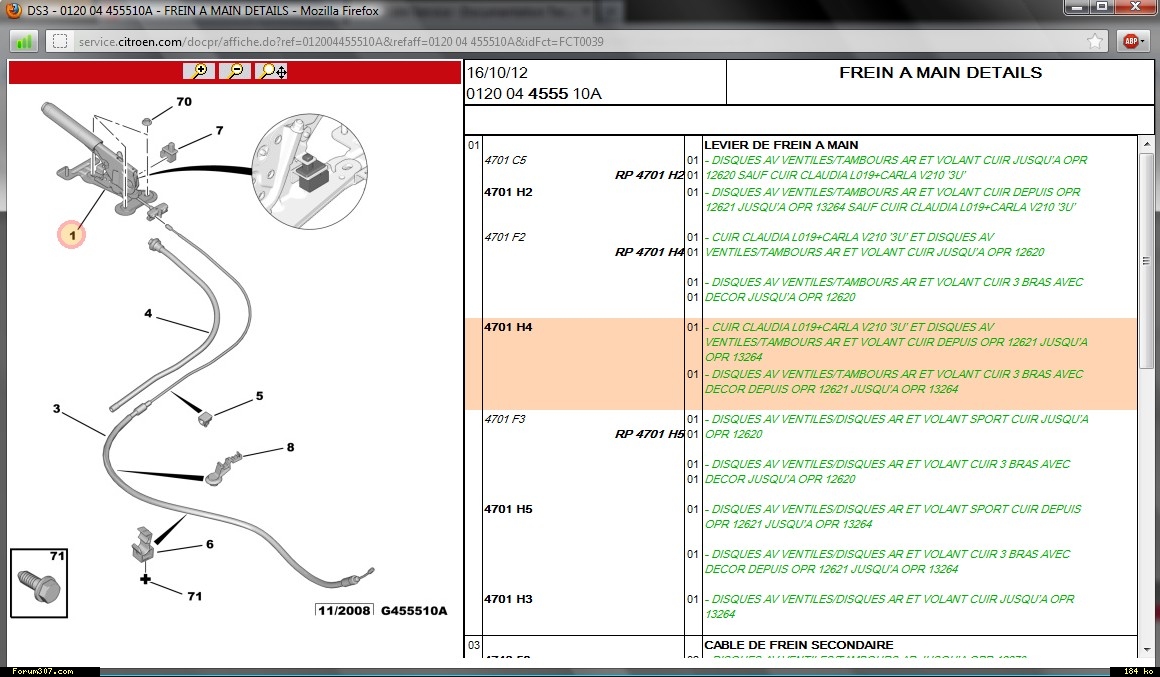Select highlighted callout 1 on the diagram
1160x677 pixels.
(x=71, y=235)
